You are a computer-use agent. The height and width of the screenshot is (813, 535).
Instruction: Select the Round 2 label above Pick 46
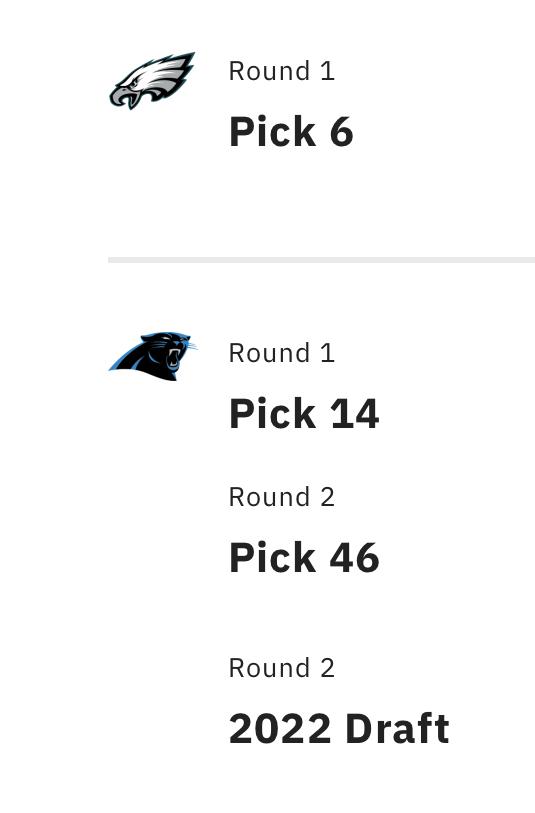pos(281,497)
